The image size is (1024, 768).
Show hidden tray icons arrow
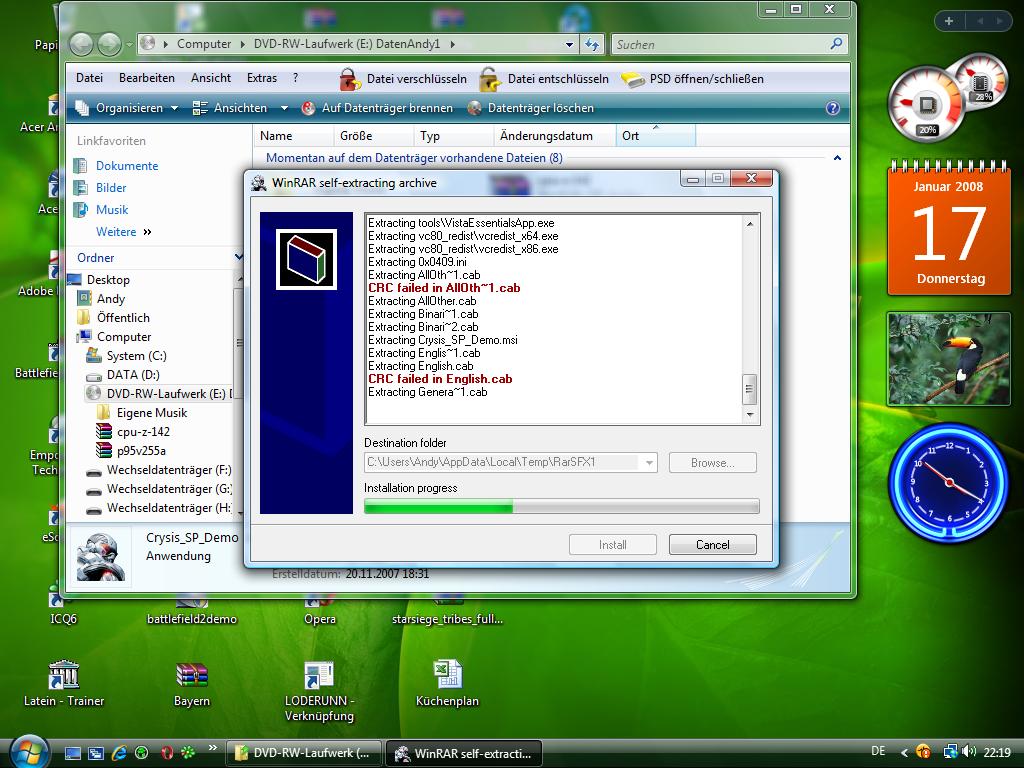point(904,753)
